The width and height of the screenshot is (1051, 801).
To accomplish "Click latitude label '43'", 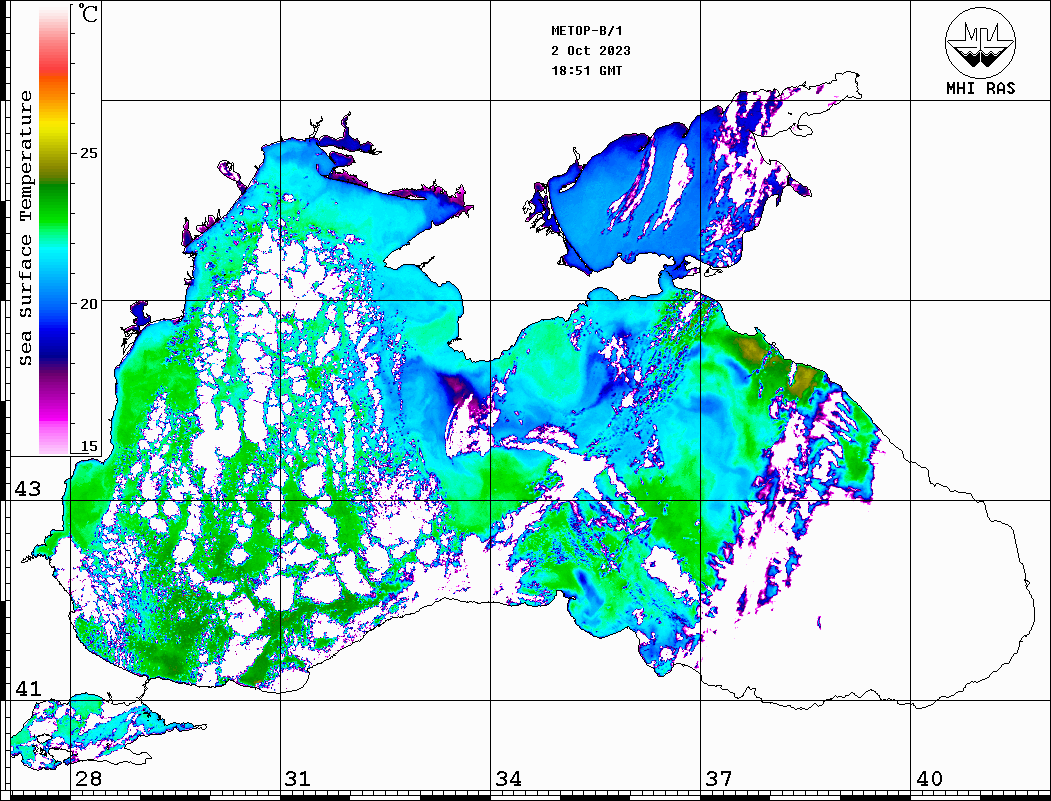I will pos(28,489).
